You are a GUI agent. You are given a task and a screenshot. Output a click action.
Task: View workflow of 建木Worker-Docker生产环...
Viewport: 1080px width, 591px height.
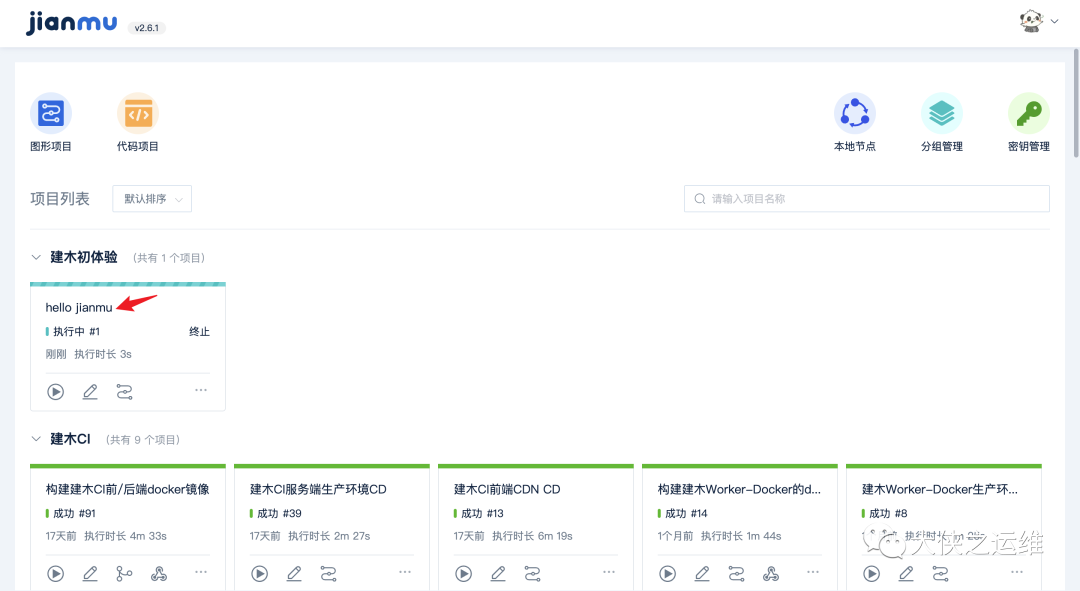click(x=940, y=574)
